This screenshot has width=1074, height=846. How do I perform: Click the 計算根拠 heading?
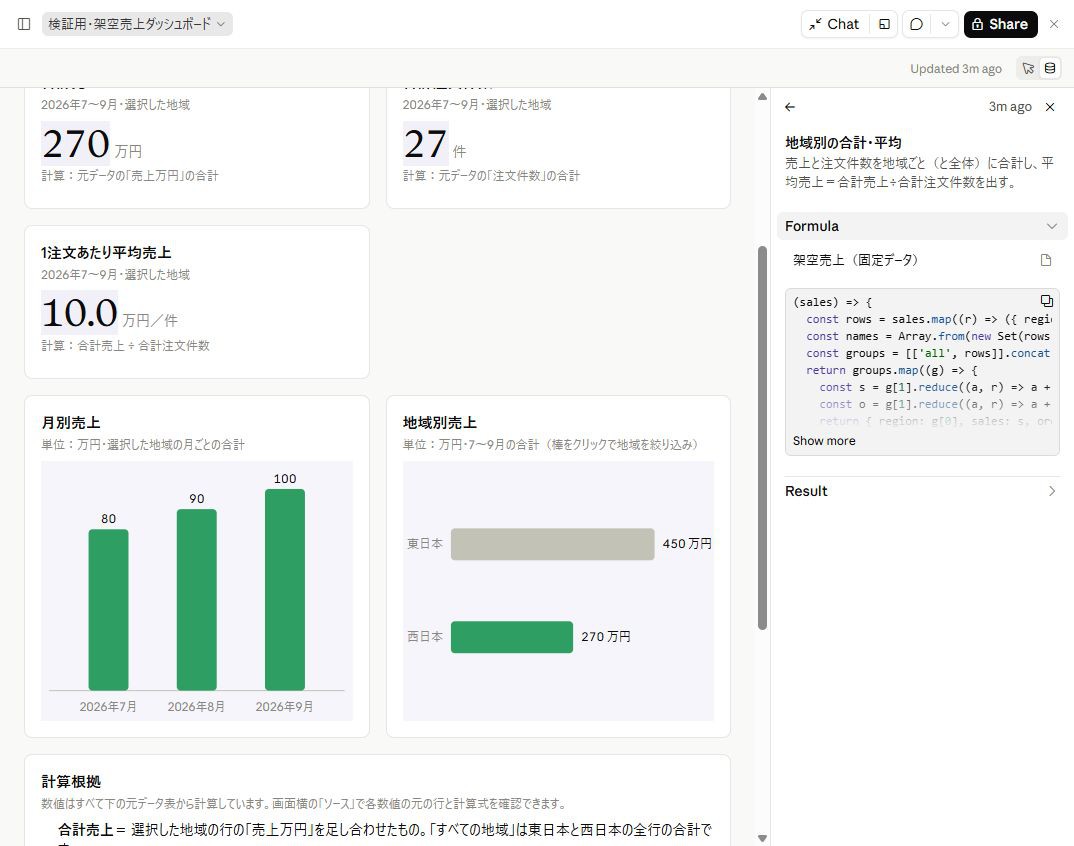[x=71, y=782]
